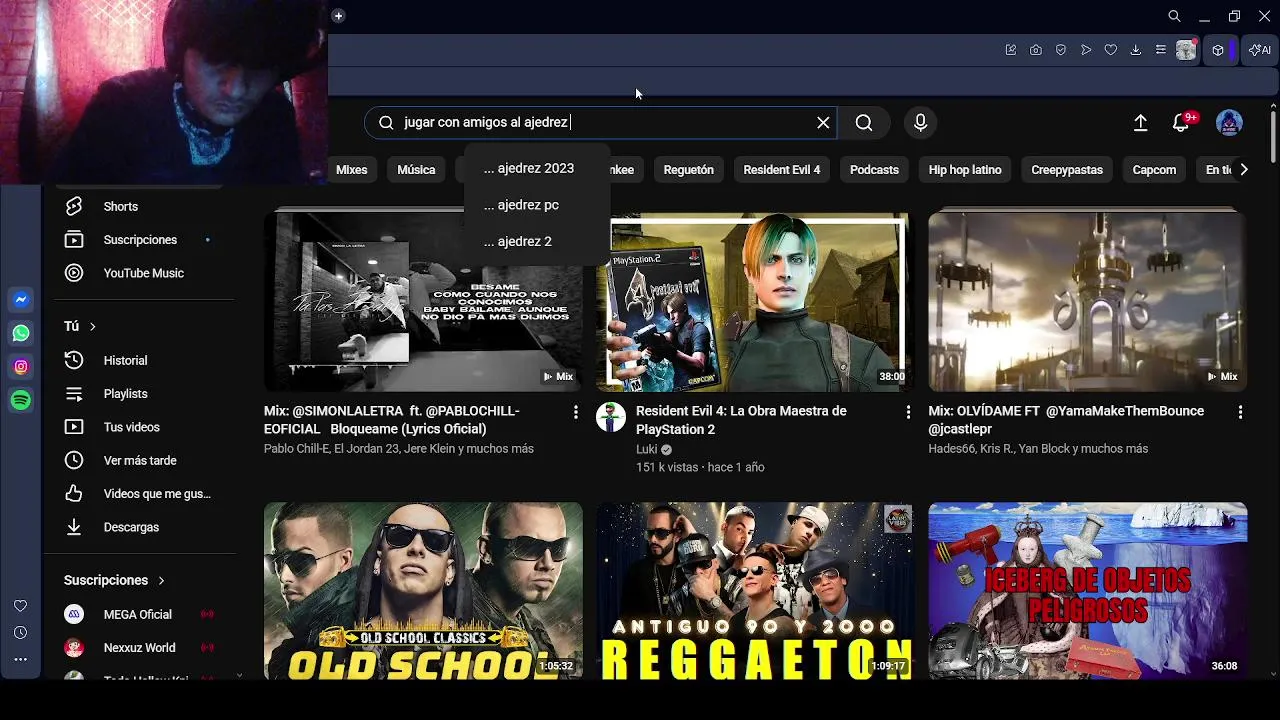This screenshot has width=1280, height=720.
Task: Open the YouTube account avatar menu
Action: point(1229,122)
